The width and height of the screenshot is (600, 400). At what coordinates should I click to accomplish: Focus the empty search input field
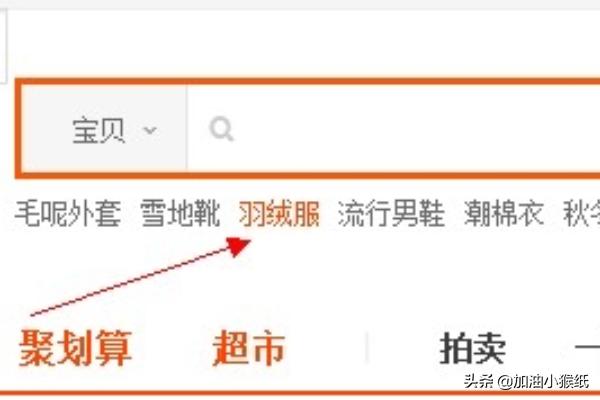(394, 129)
